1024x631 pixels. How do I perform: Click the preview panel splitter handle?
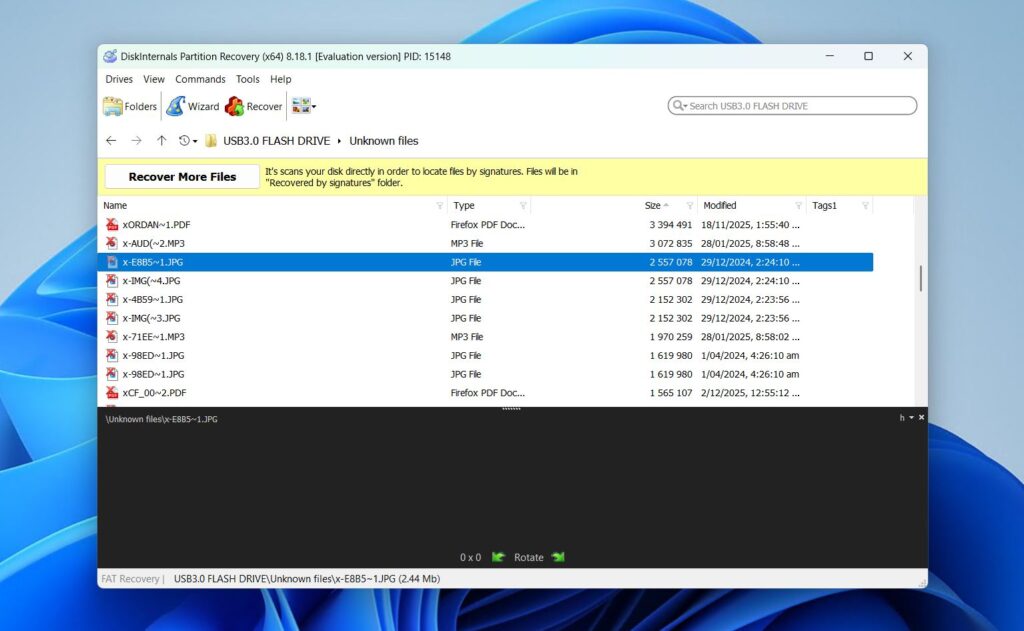pyautogui.click(x=511, y=409)
